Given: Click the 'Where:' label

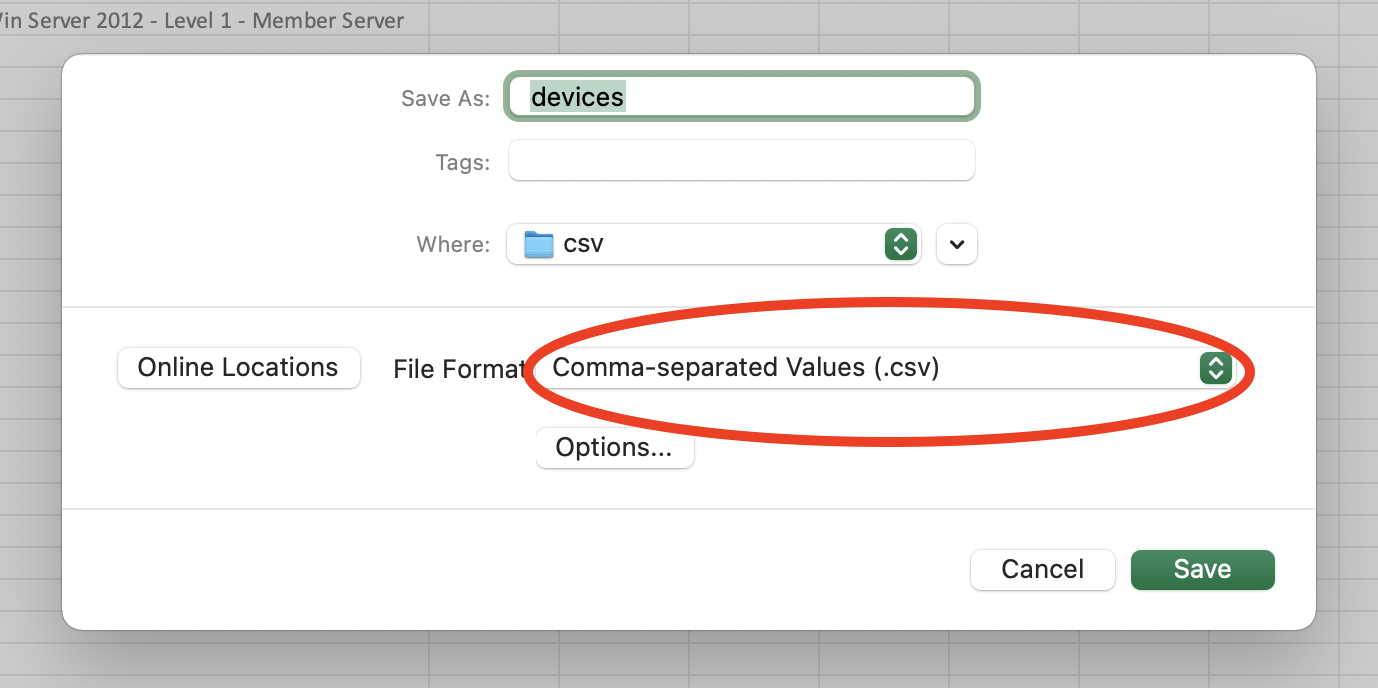Looking at the screenshot, I should point(453,245).
